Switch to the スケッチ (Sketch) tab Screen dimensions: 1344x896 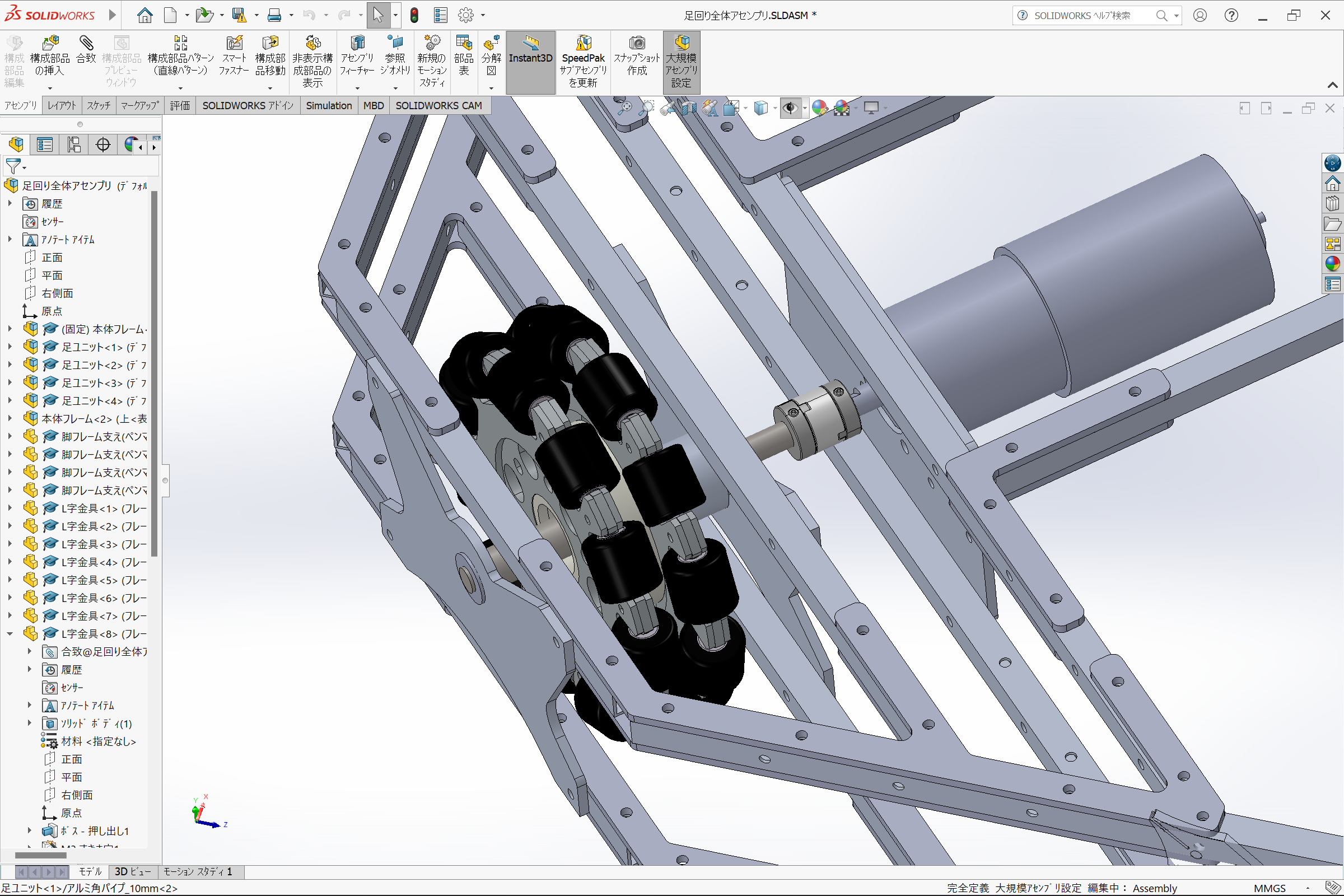point(99,106)
